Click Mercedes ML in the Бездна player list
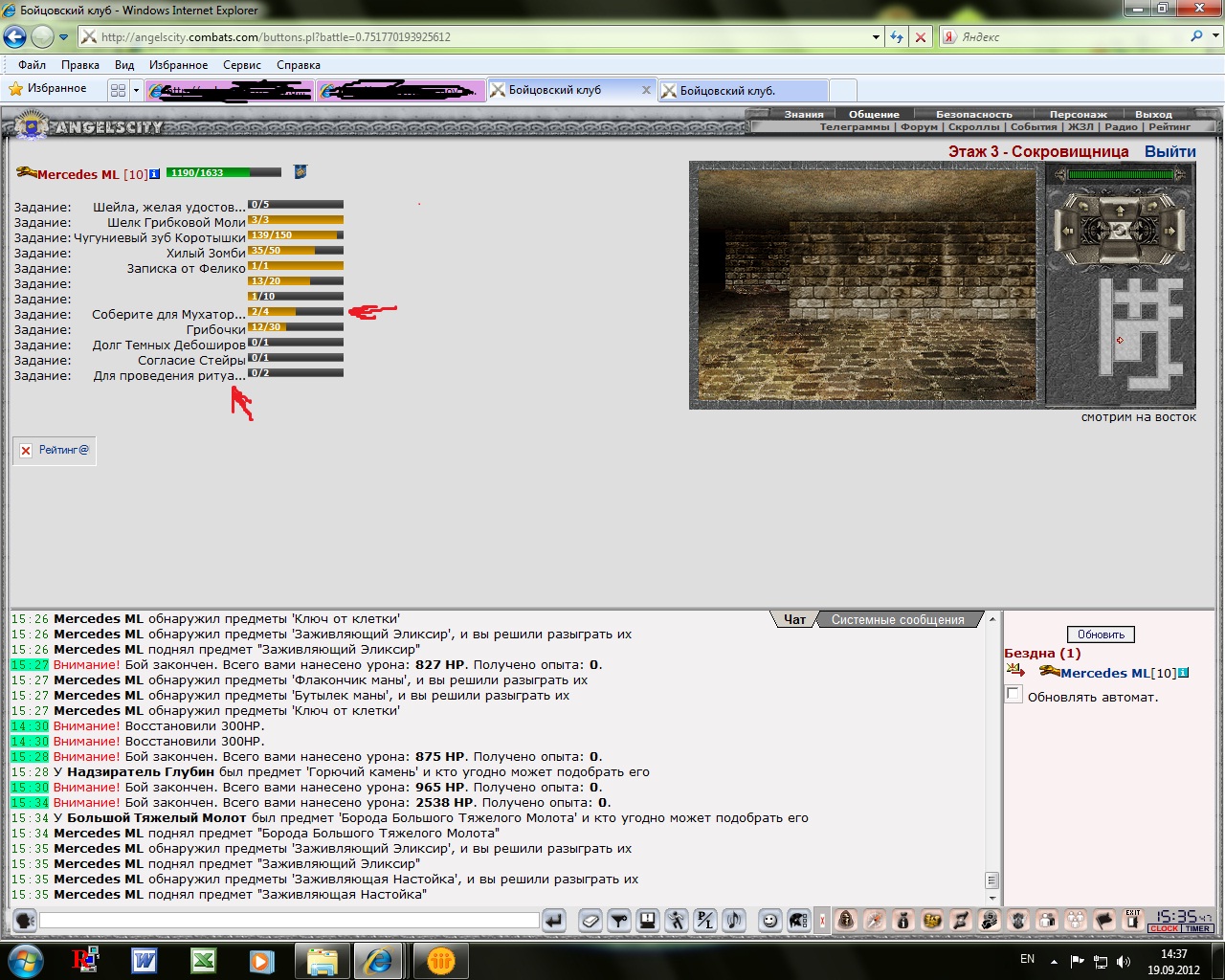The width and height of the screenshot is (1225, 980). pos(1104,673)
